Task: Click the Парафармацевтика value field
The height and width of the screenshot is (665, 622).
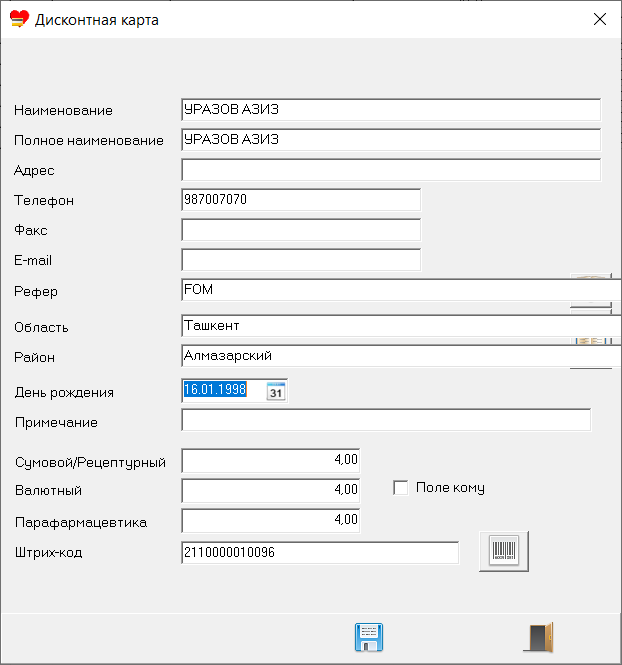Action: tap(271, 520)
